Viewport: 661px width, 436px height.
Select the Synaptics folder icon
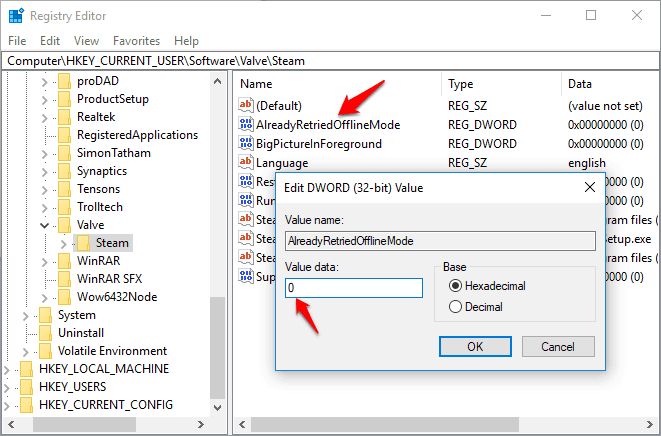[64, 171]
